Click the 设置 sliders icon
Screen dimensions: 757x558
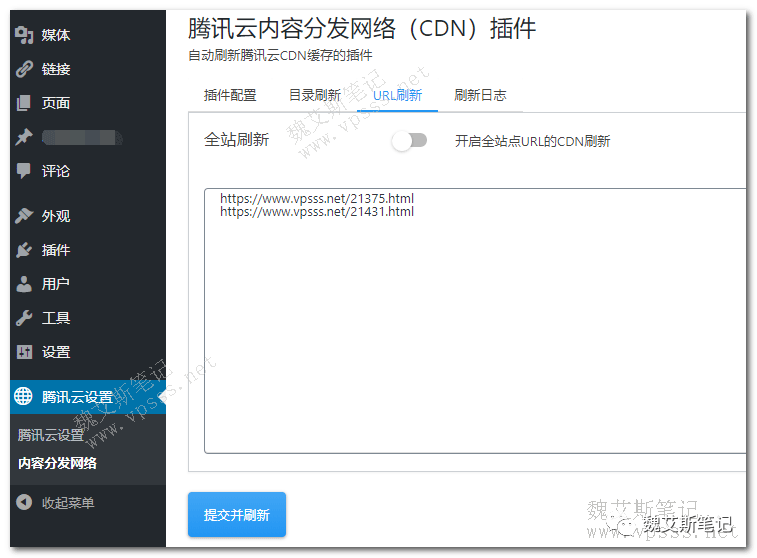24,352
